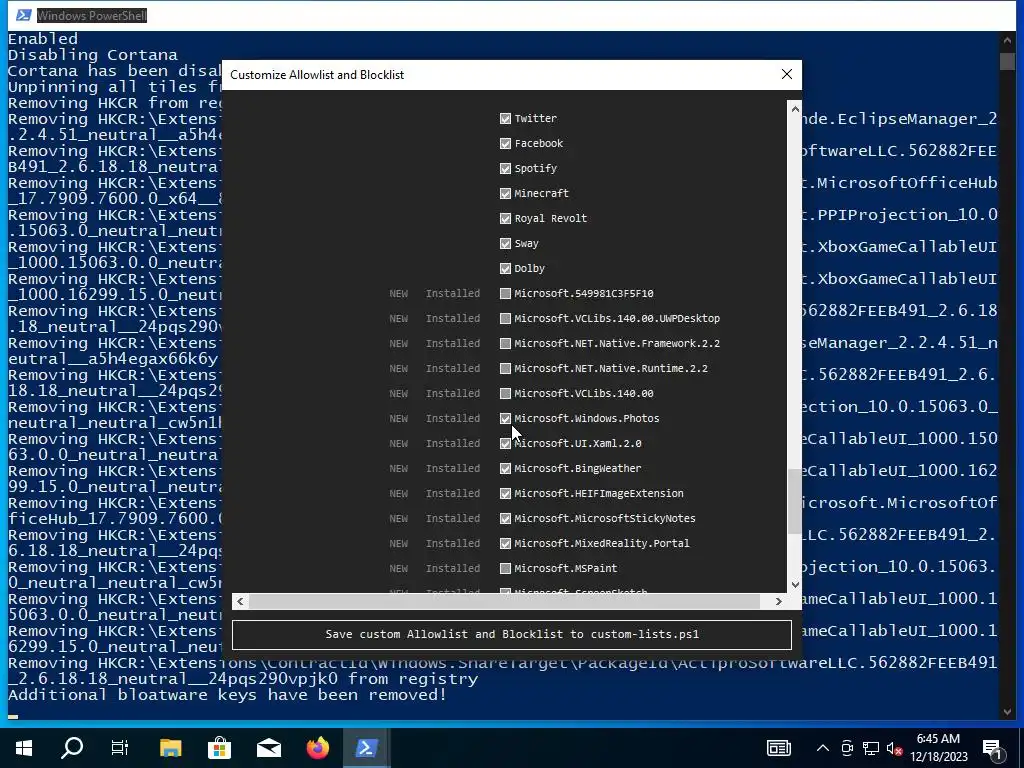
Task: Click the Meet Now tray icon
Action: point(847,748)
